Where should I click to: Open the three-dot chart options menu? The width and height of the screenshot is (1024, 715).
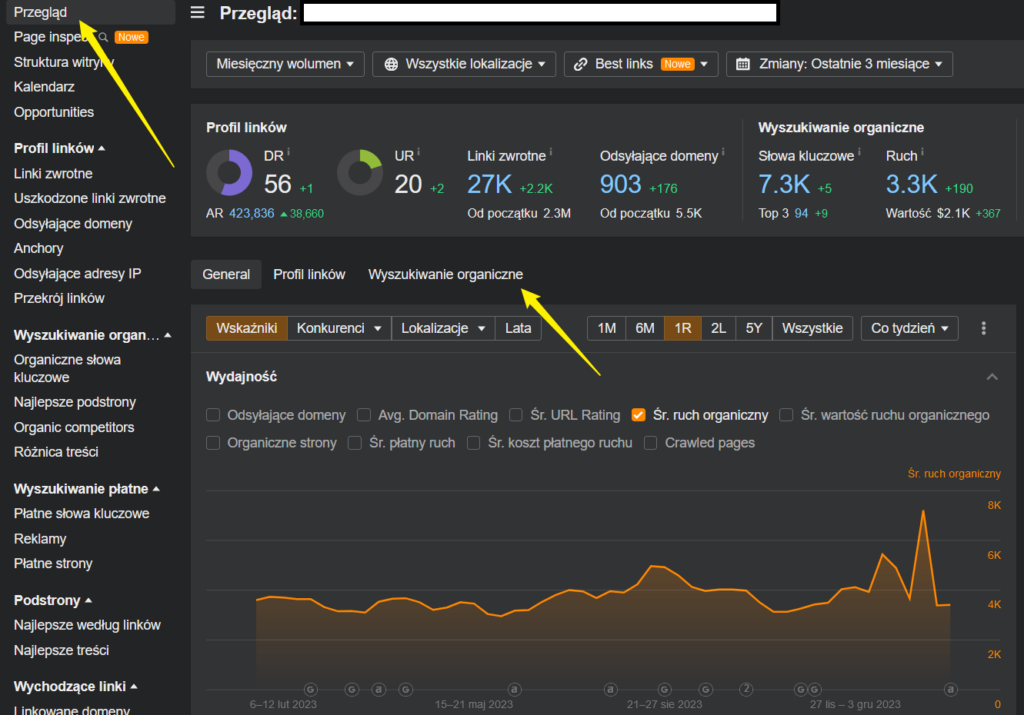pyautogui.click(x=984, y=328)
